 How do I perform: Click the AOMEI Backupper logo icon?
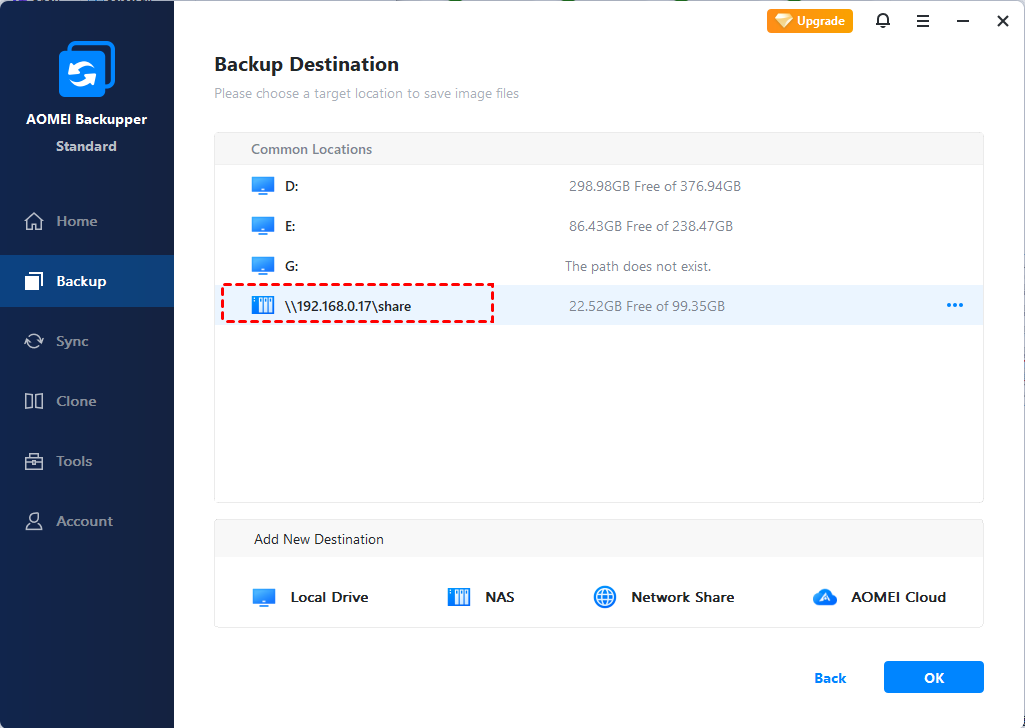[x=87, y=71]
